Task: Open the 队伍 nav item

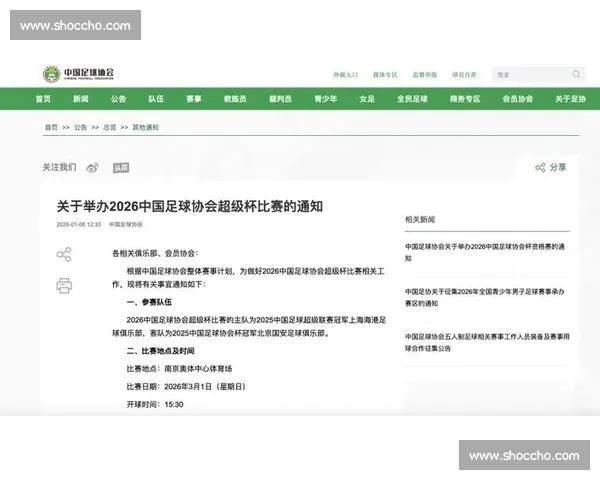Action: click(x=156, y=99)
